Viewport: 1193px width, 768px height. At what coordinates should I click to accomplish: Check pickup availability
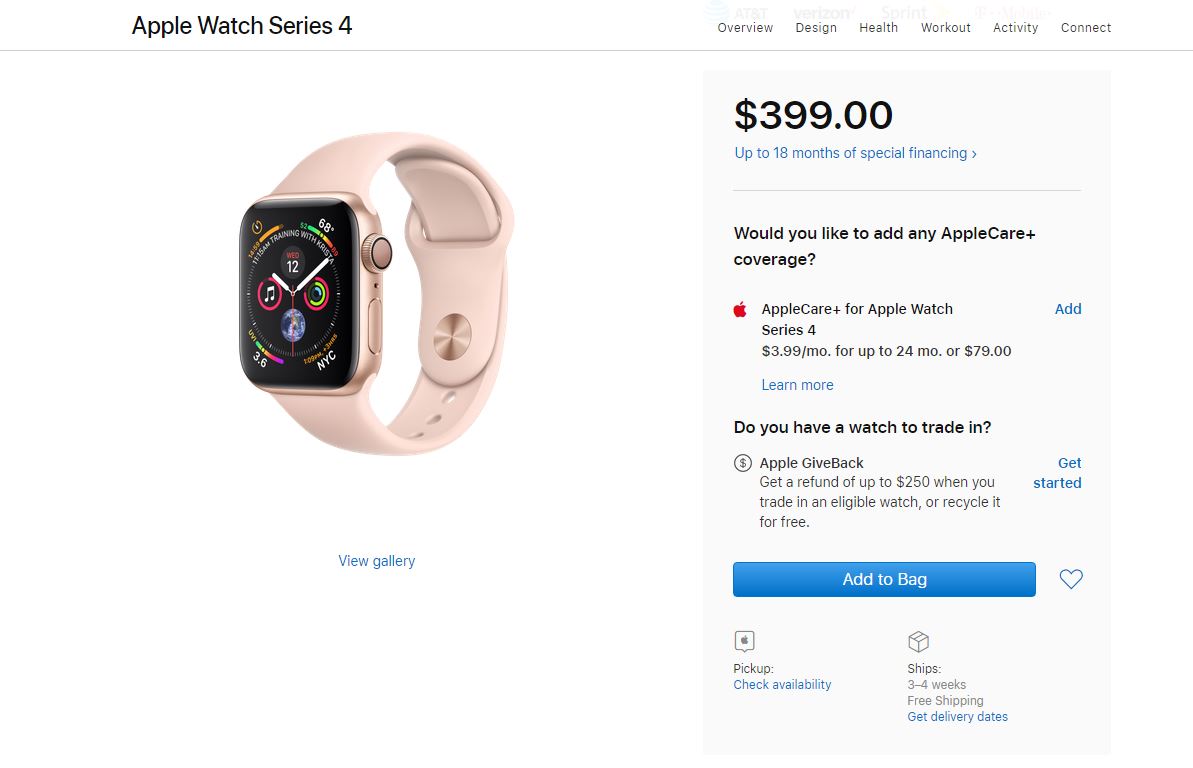[782, 685]
